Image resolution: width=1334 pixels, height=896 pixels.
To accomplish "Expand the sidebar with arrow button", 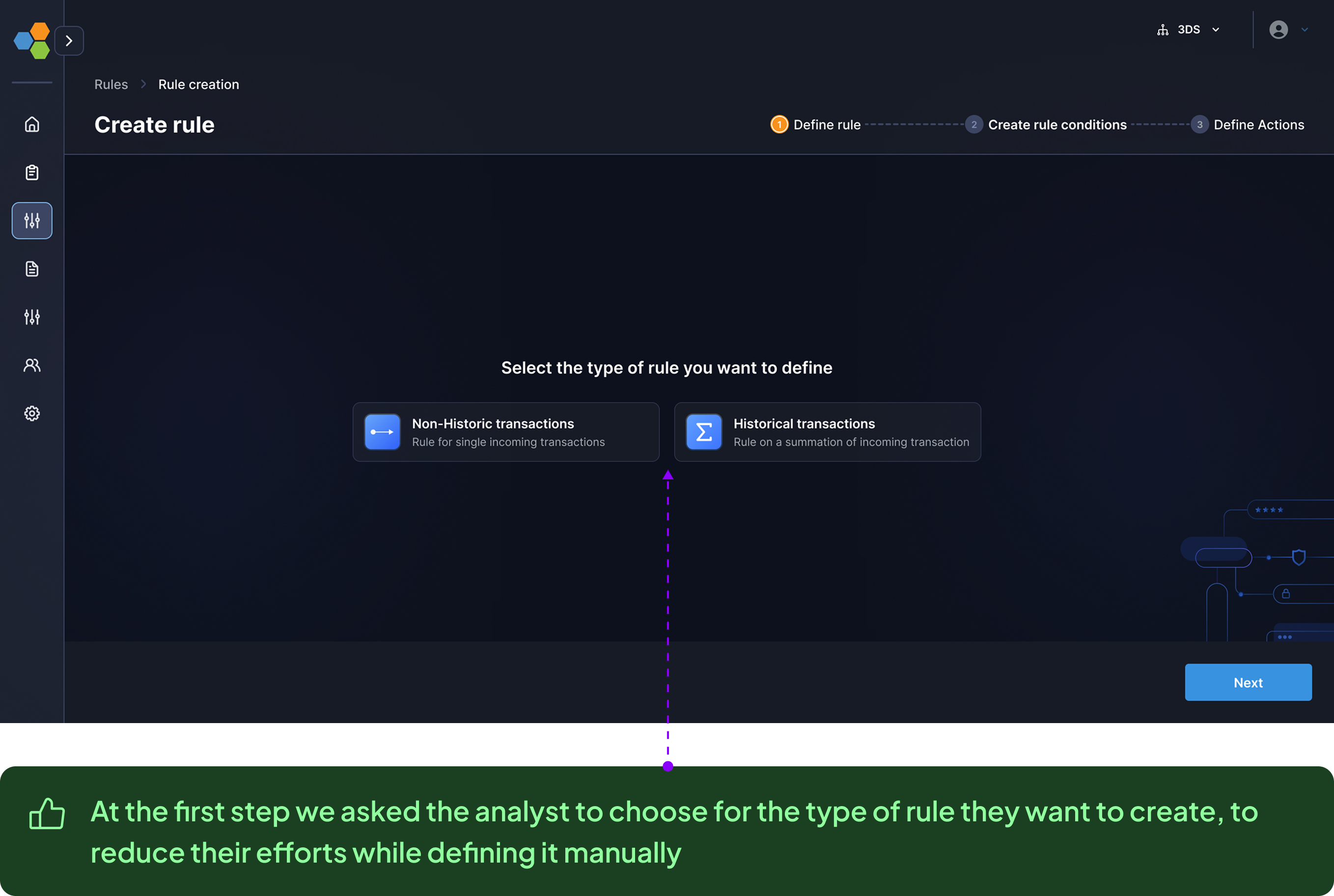I will click(69, 41).
